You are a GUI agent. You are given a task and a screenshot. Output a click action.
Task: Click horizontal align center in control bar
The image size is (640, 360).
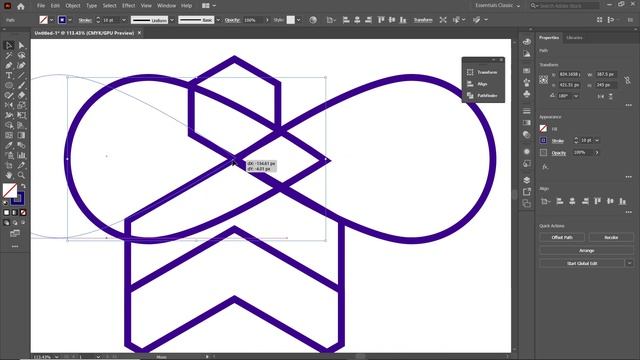[357, 20]
